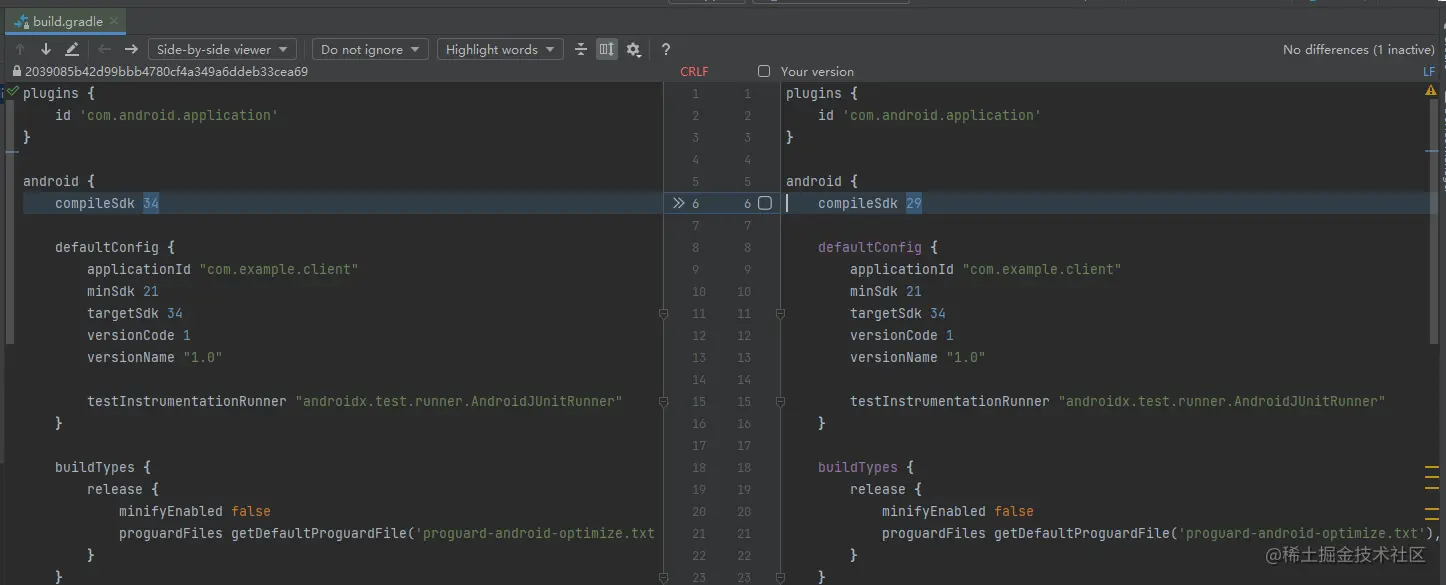Open diff settings gear menu
Viewport: 1446px width, 585px height.
pyautogui.click(x=633, y=49)
